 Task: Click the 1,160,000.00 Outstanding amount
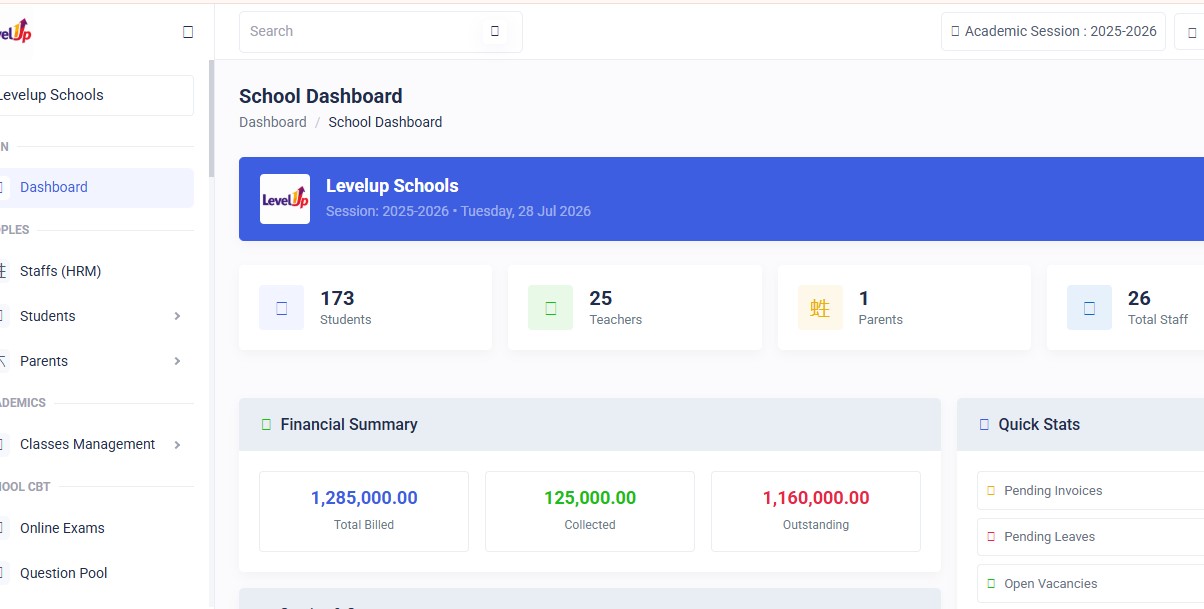(816, 498)
